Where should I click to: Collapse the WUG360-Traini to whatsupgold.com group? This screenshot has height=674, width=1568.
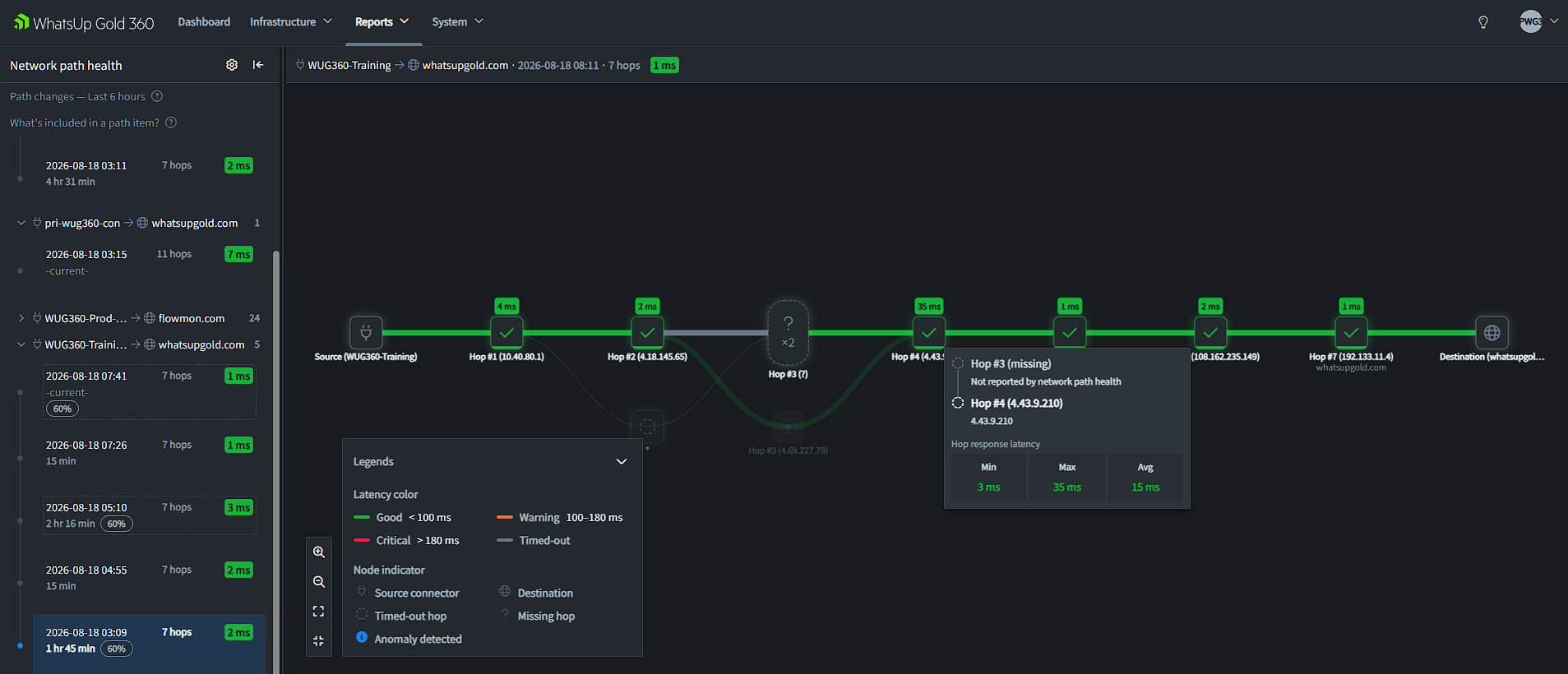pos(21,344)
